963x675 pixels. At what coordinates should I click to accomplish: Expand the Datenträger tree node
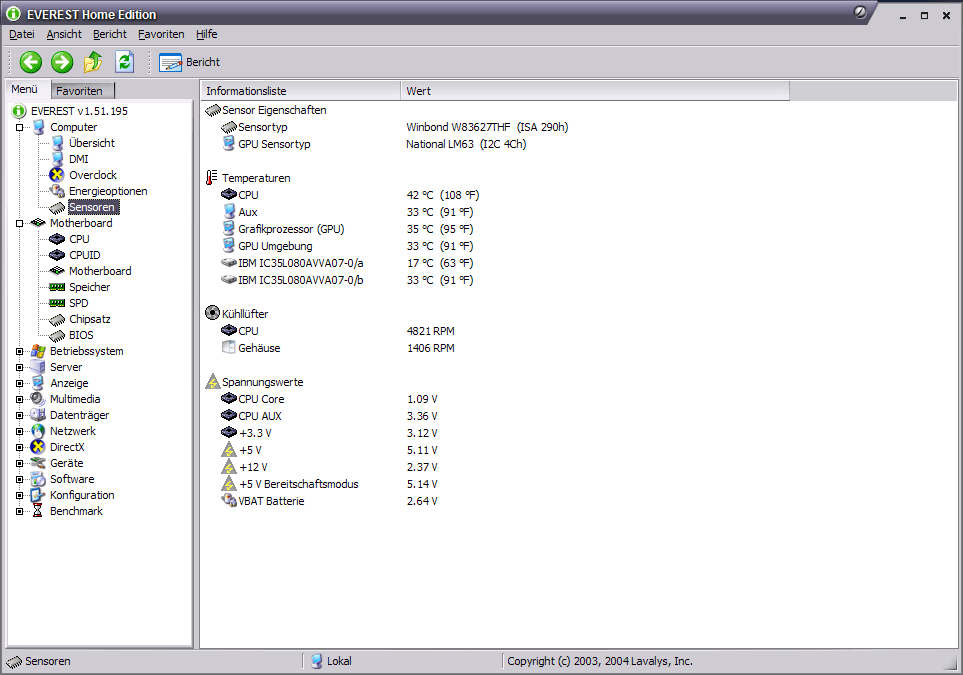click(19, 415)
